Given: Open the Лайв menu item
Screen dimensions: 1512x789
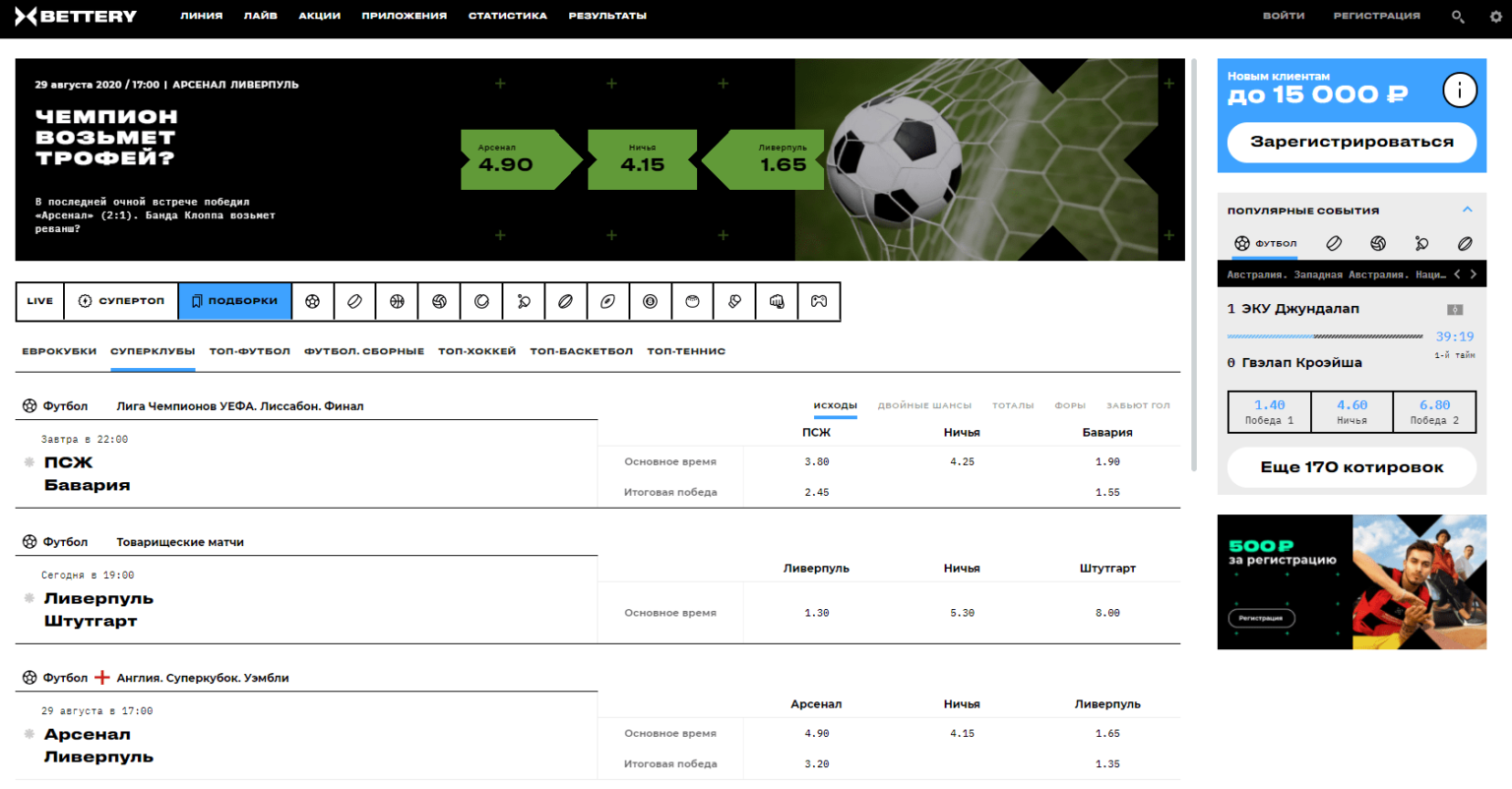Looking at the screenshot, I should (260, 16).
